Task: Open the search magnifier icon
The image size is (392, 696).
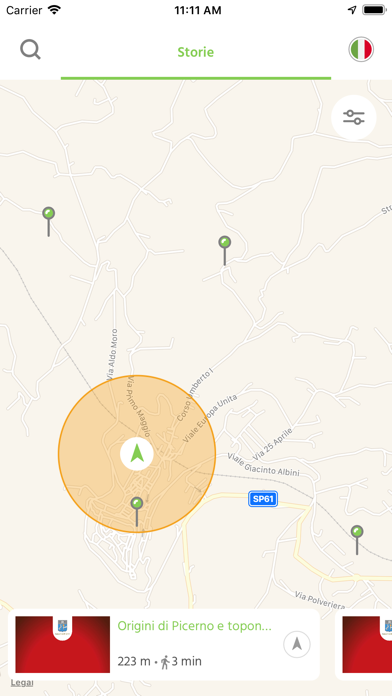Action: point(31,50)
